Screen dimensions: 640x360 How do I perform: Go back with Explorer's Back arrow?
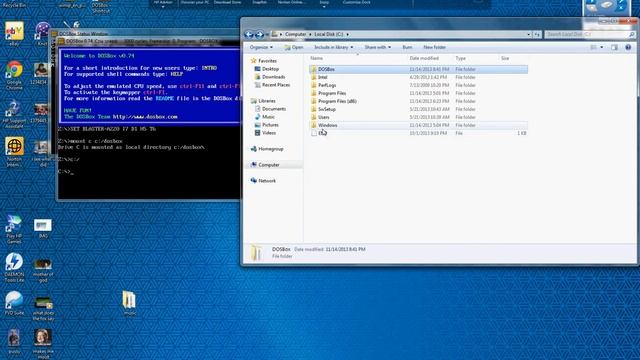tap(249, 35)
